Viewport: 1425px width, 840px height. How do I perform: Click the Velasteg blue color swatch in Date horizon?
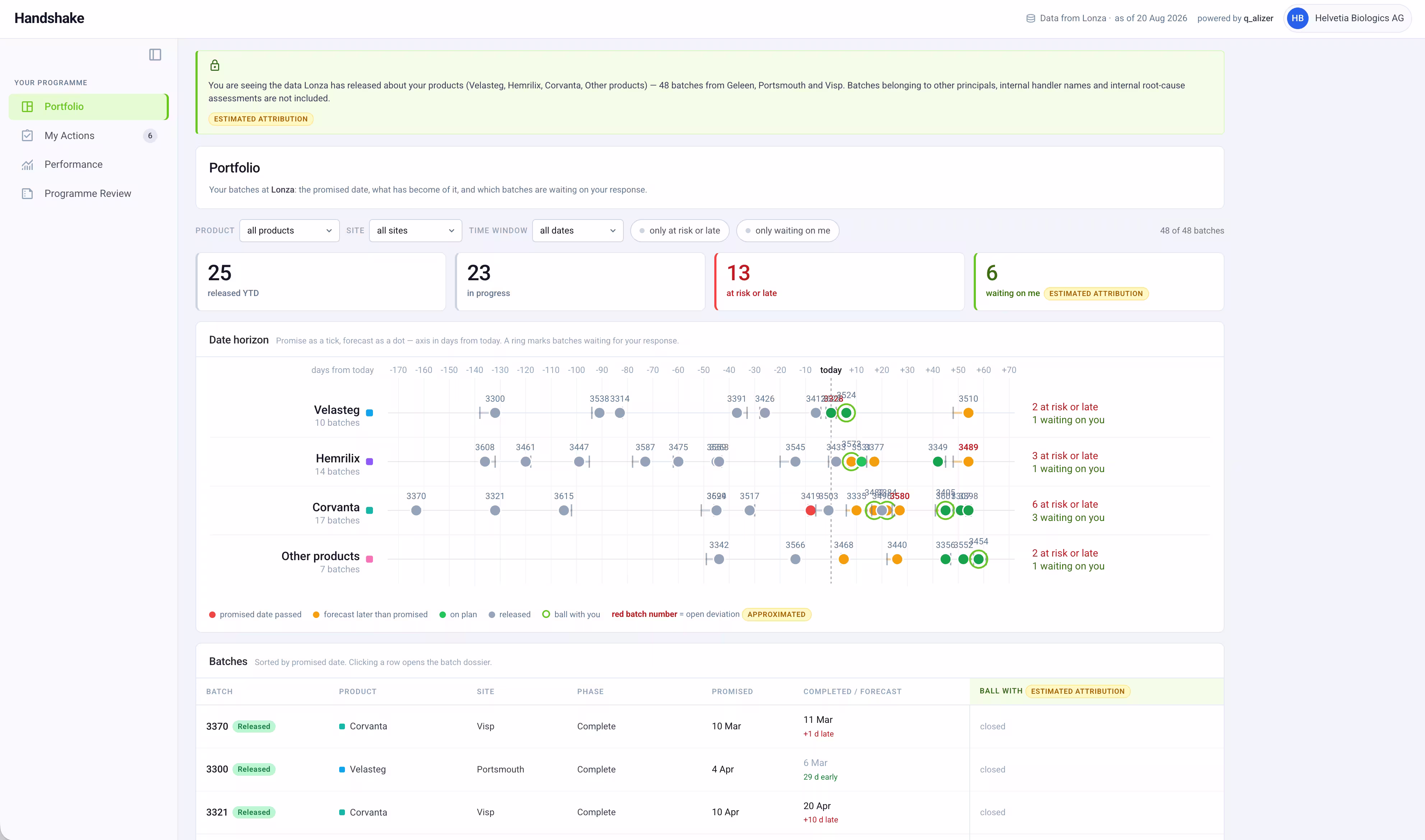pos(370,413)
